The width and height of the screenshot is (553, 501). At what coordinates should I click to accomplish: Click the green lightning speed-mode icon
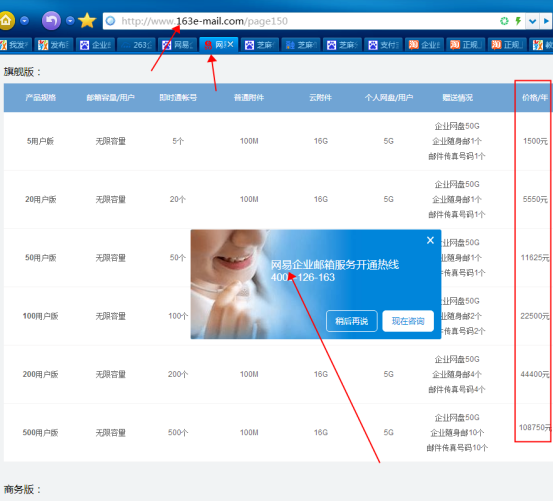click(518, 21)
